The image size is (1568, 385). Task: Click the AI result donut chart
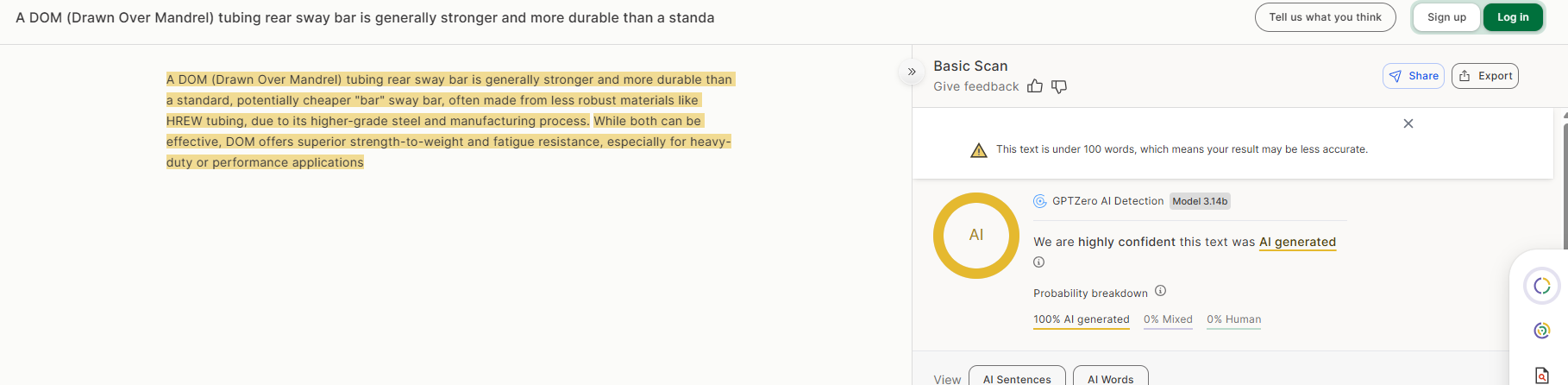976,236
